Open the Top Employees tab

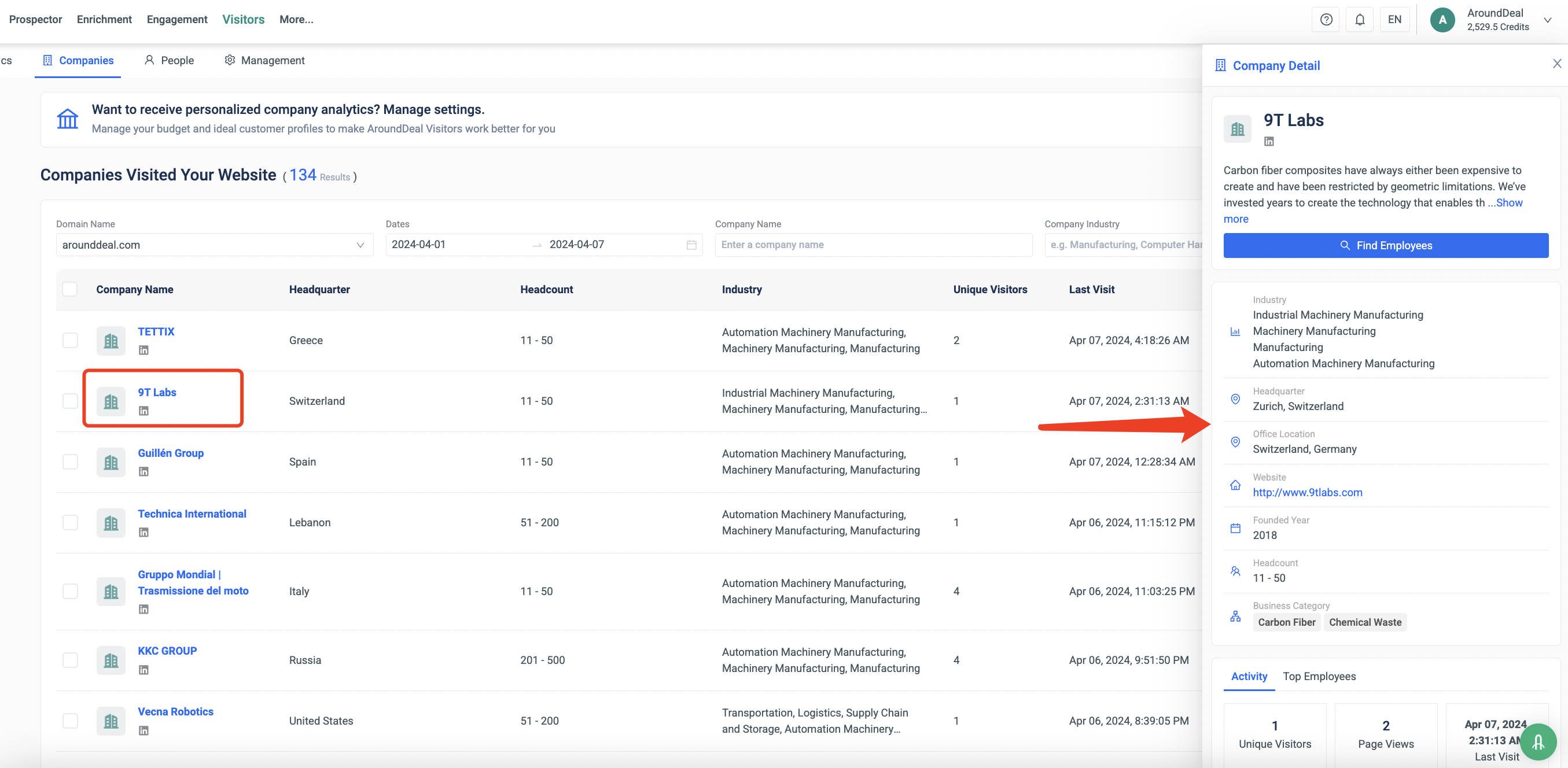[x=1319, y=676]
